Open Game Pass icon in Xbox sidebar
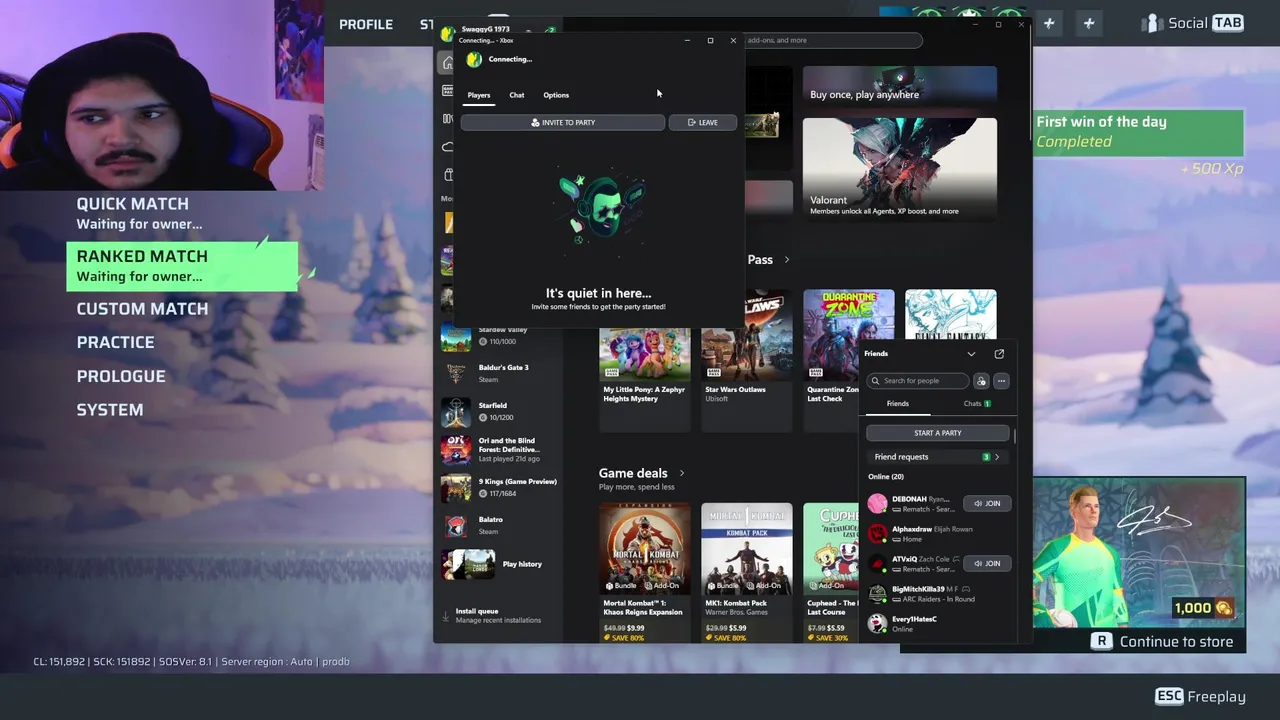The image size is (1280, 720). (447, 91)
